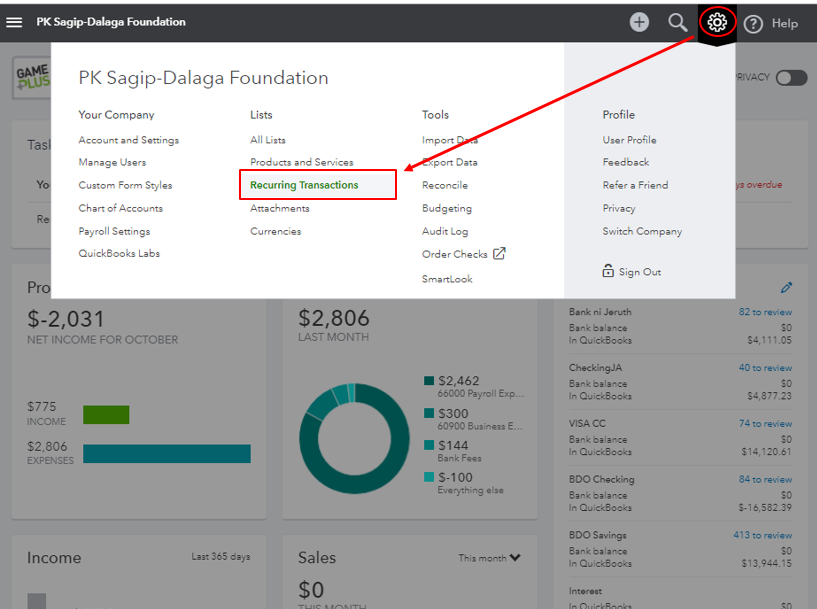Screen dimensions: 817x609
Task: Click the teal expenses bar
Action: click(166, 453)
